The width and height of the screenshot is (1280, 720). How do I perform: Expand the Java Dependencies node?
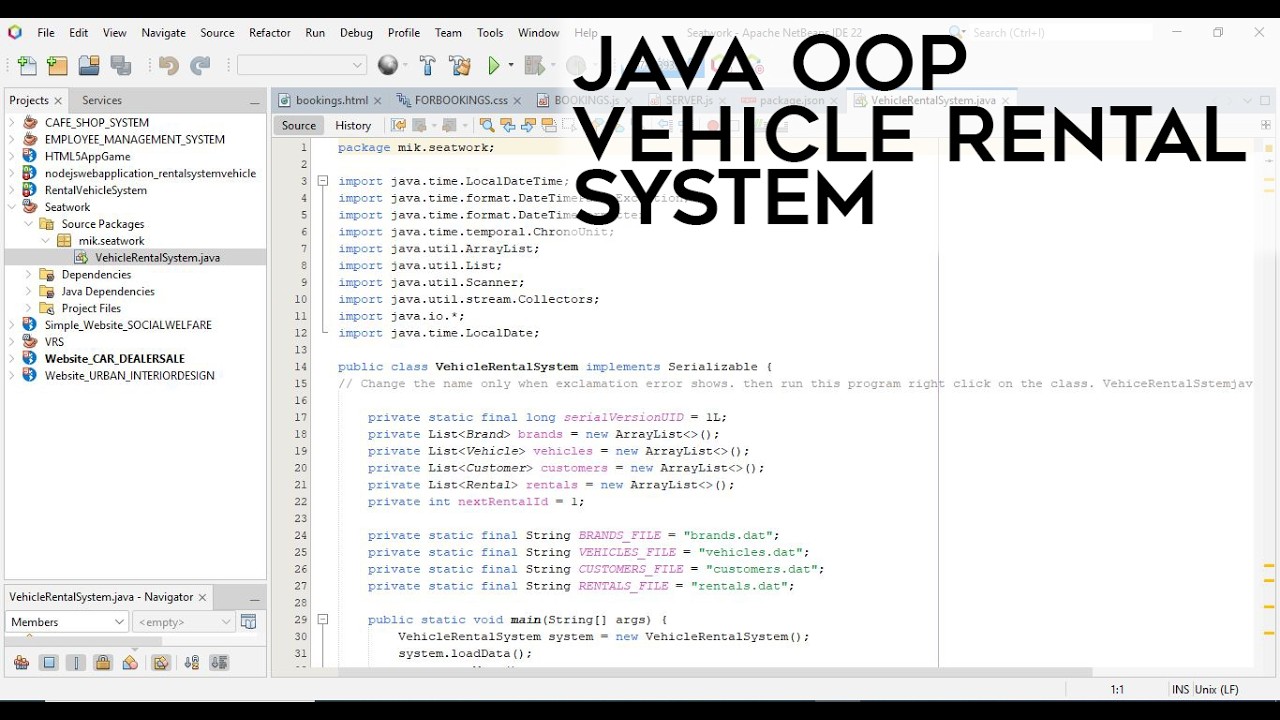[28, 291]
